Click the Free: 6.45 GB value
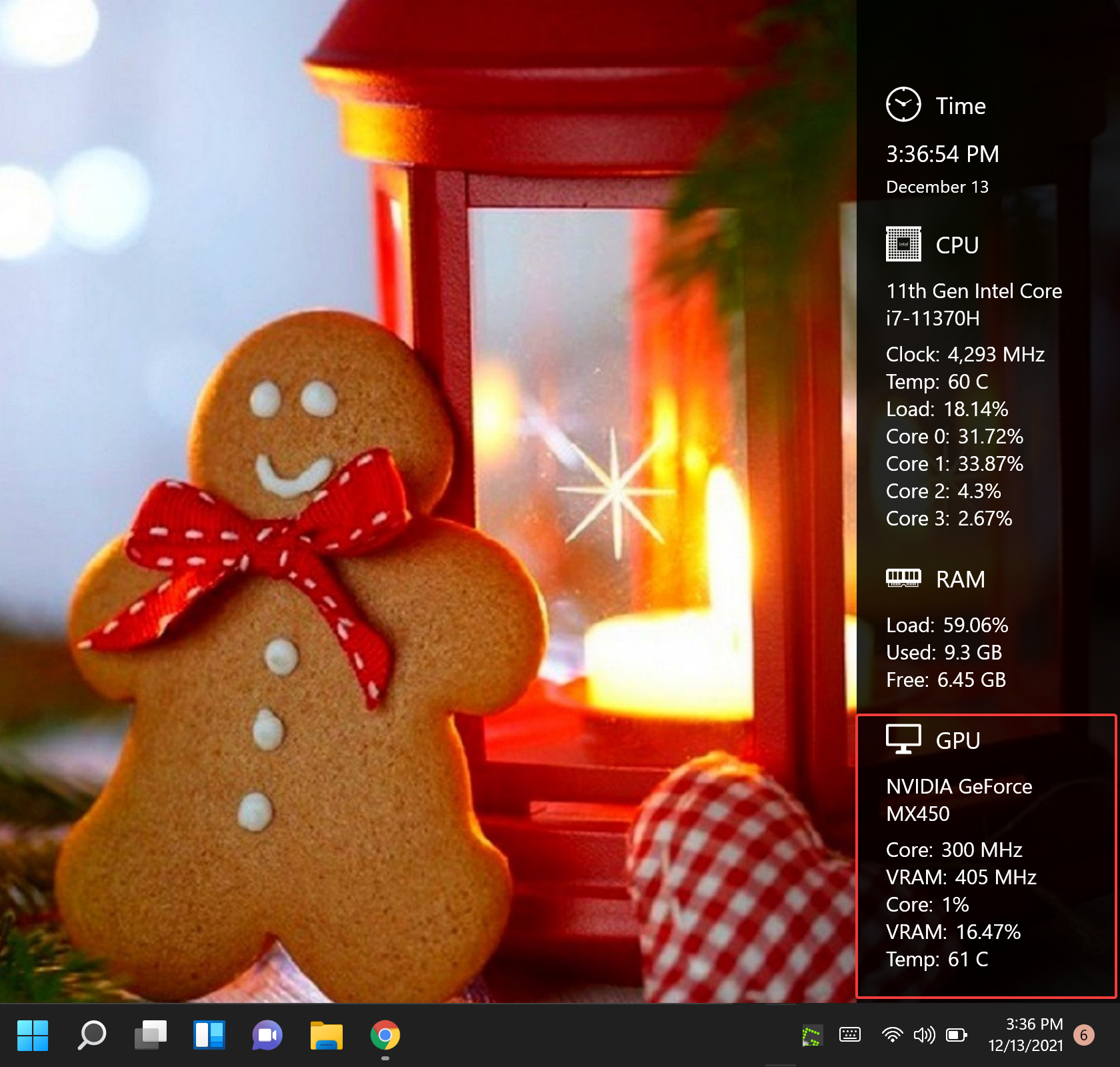 [x=946, y=680]
